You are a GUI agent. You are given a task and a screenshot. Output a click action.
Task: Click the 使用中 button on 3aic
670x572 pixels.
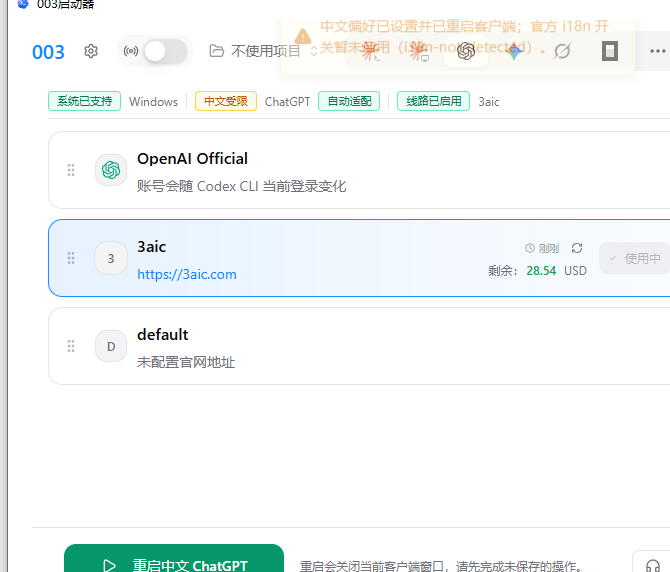click(x=635, y=258)
